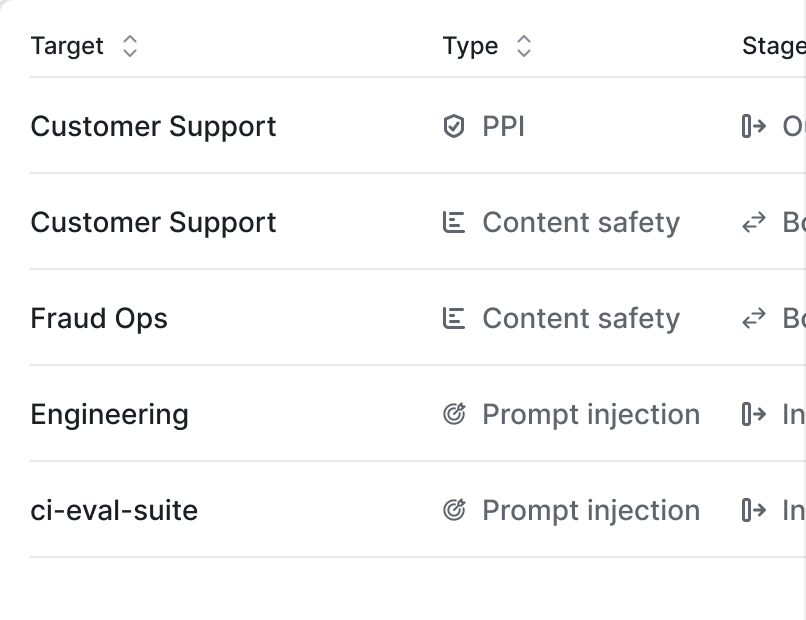Screen dimensions: 806x620
Task: Click the Content safety icon in Fraud Ops row
Action: point(454,318)
